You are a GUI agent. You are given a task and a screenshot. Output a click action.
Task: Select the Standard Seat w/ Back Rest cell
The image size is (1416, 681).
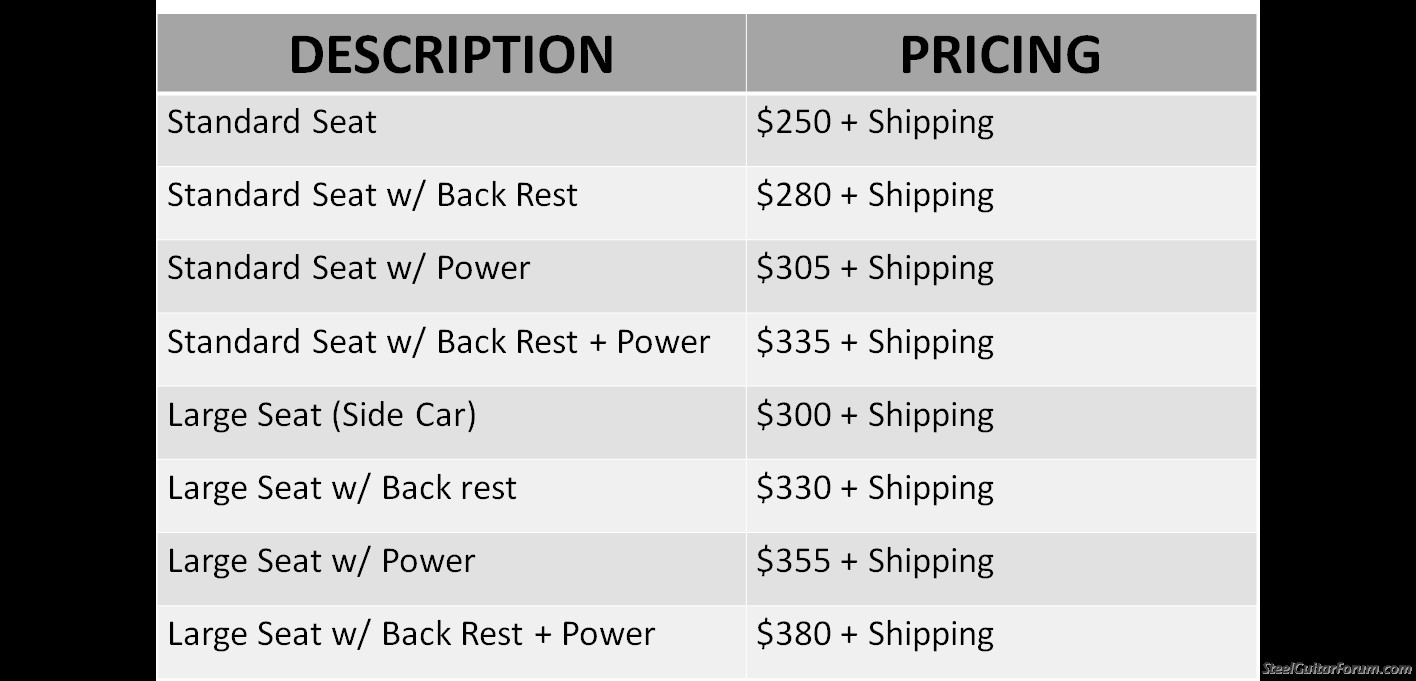click(x=372, y=195)
